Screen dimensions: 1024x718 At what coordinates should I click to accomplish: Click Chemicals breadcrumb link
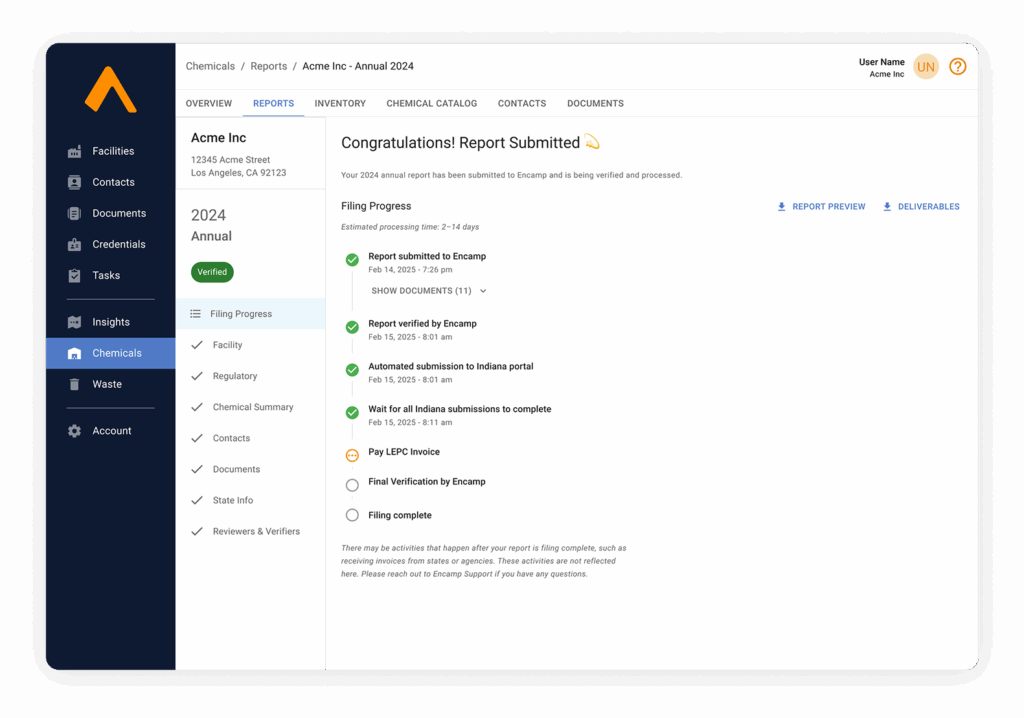[210, 66]
